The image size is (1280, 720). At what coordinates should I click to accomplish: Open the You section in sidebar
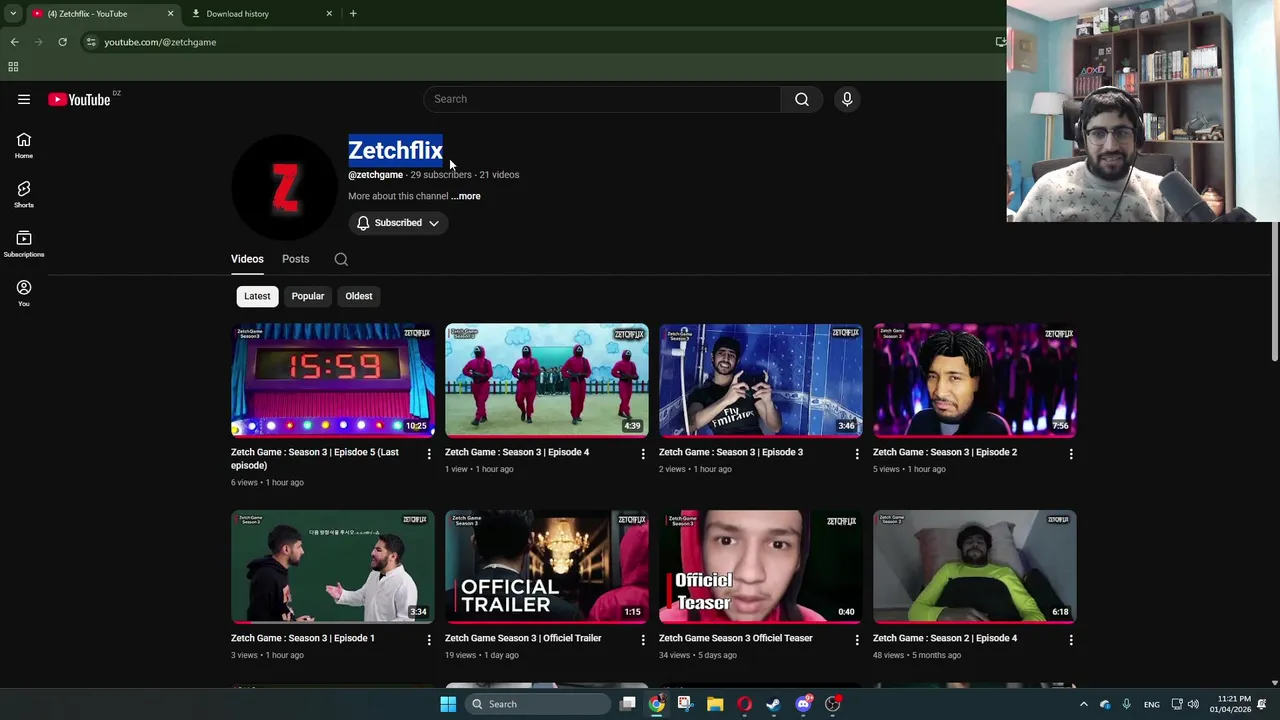click(x=24, y=293)
